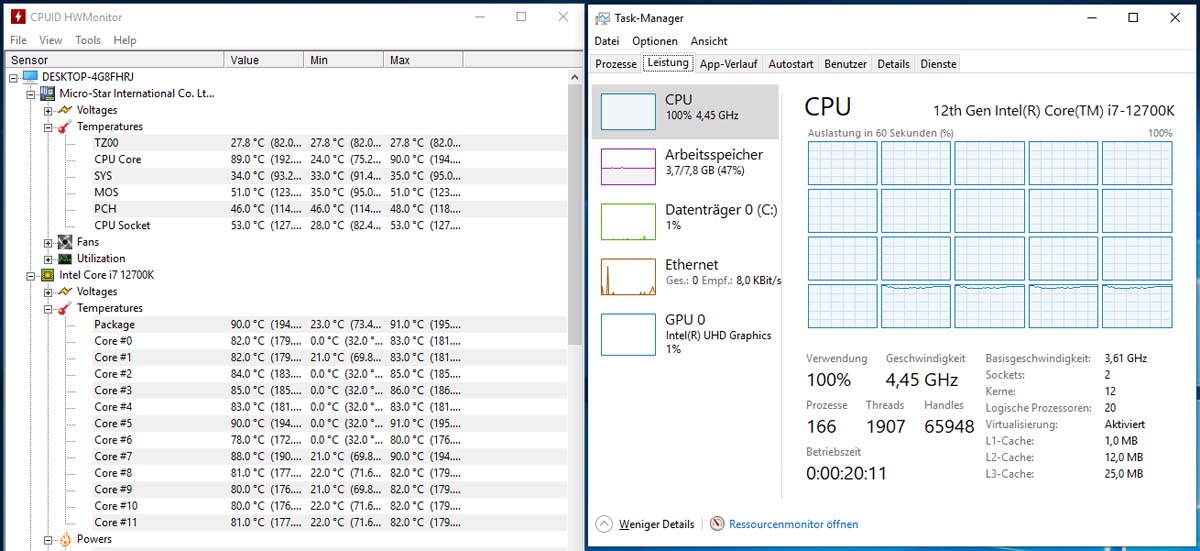Switch to the App-Verlauf tab

[728, 64]
